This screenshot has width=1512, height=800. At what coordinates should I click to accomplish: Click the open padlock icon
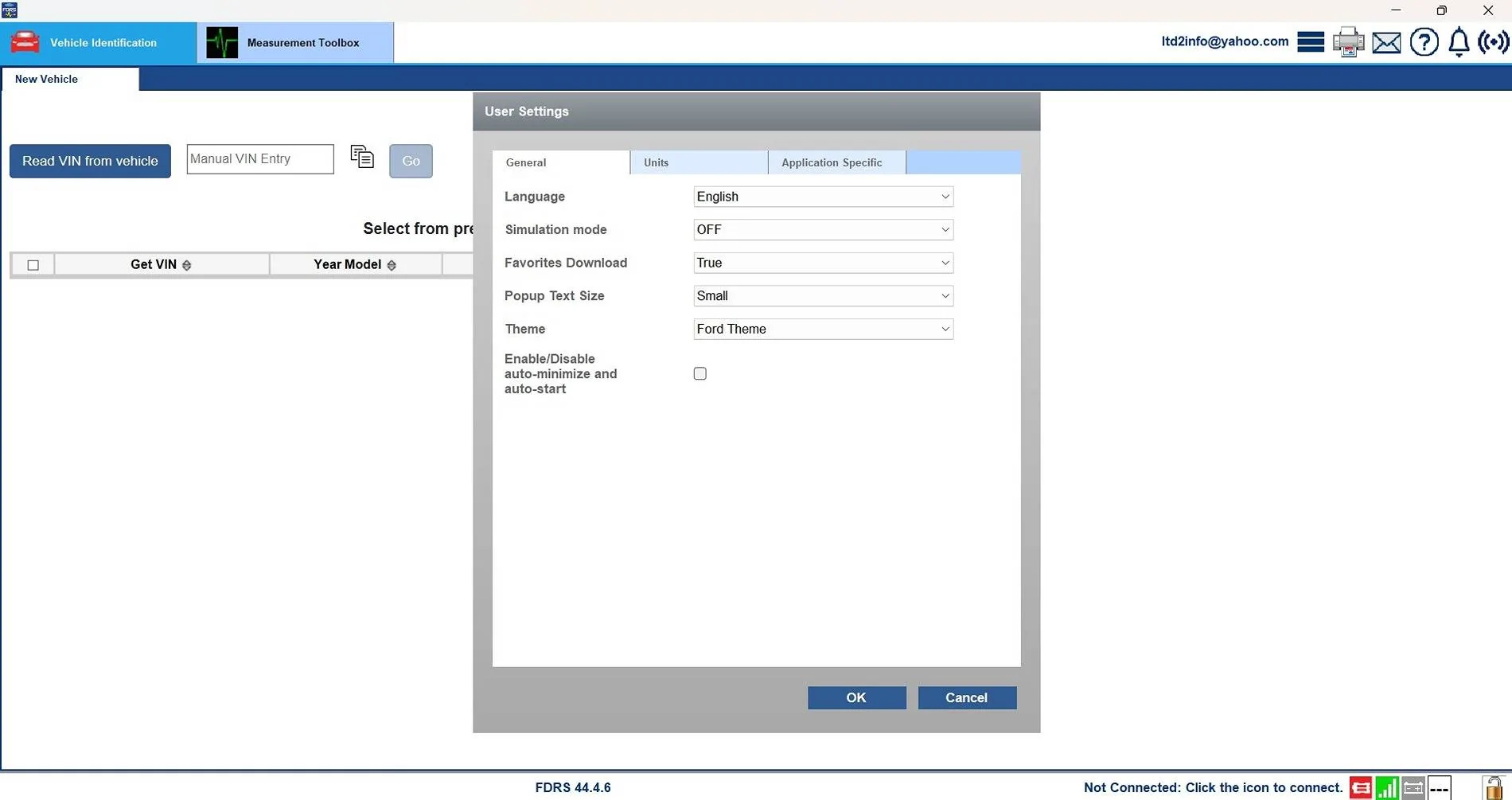(1494, 787)
